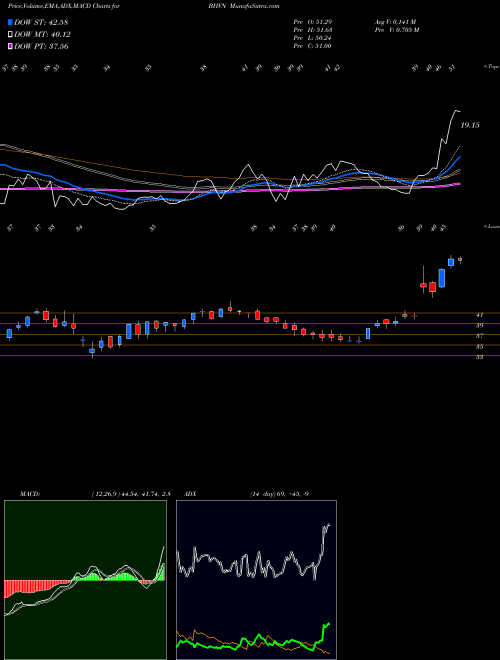The width and height of the screenshot is (500, 660).
Task: Select the 'DOW MT: 40.12' legend text
Action: (42, 35)
